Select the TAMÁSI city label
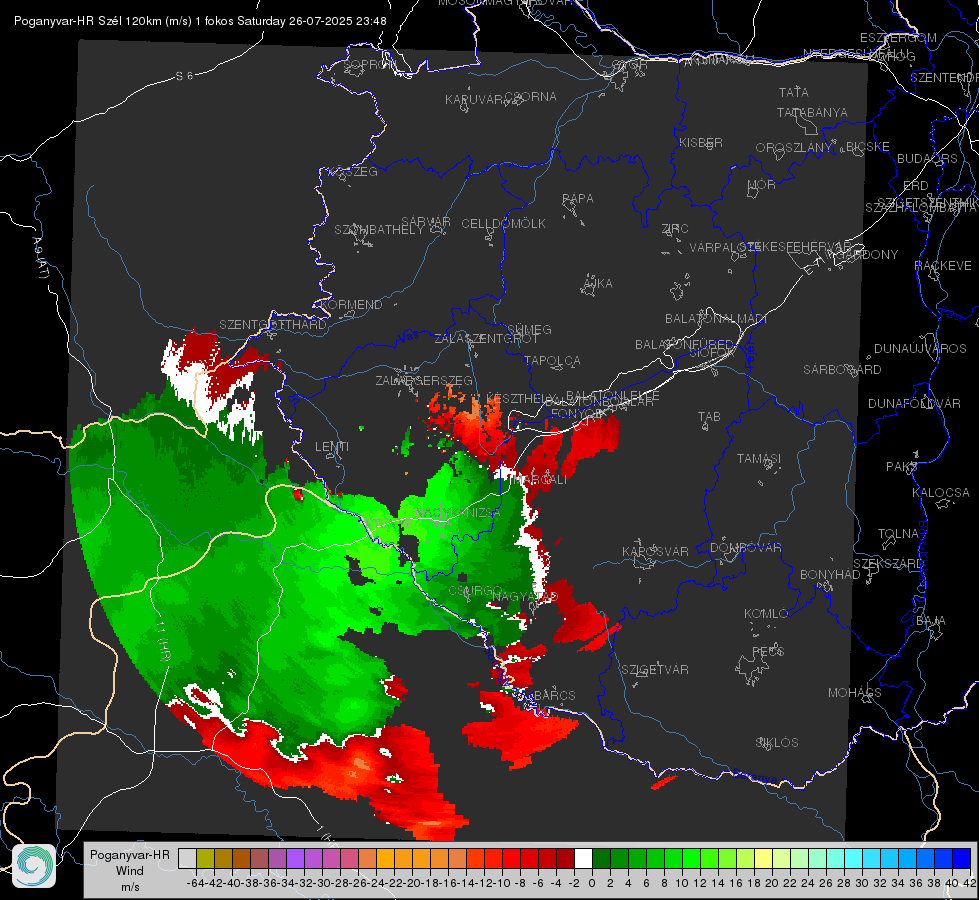Image resolution: width=979 pixels, height=900 pixels. [759, 459]
